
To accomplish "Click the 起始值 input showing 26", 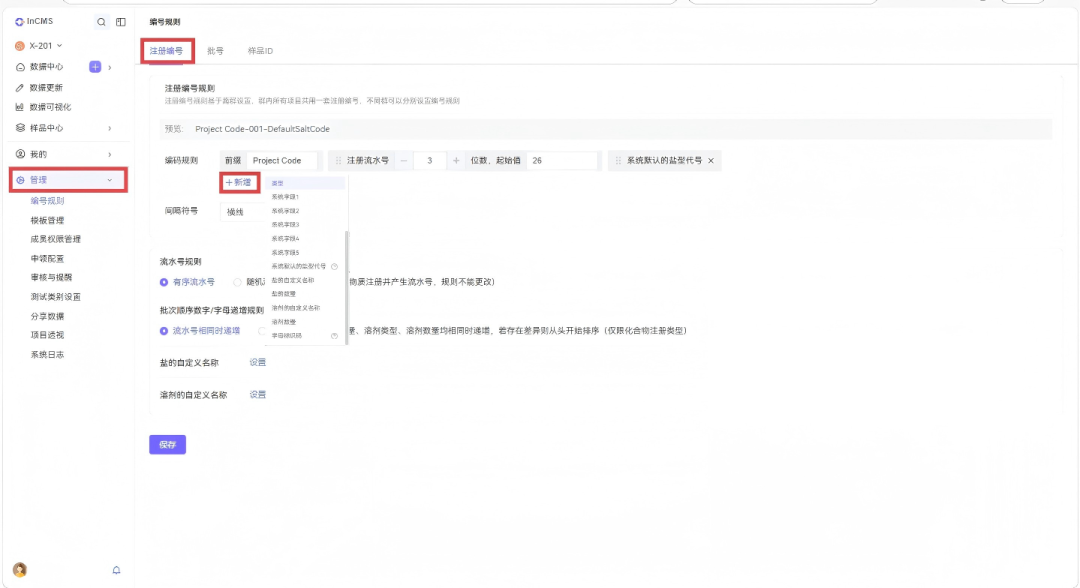I will [x=561, y=160].
